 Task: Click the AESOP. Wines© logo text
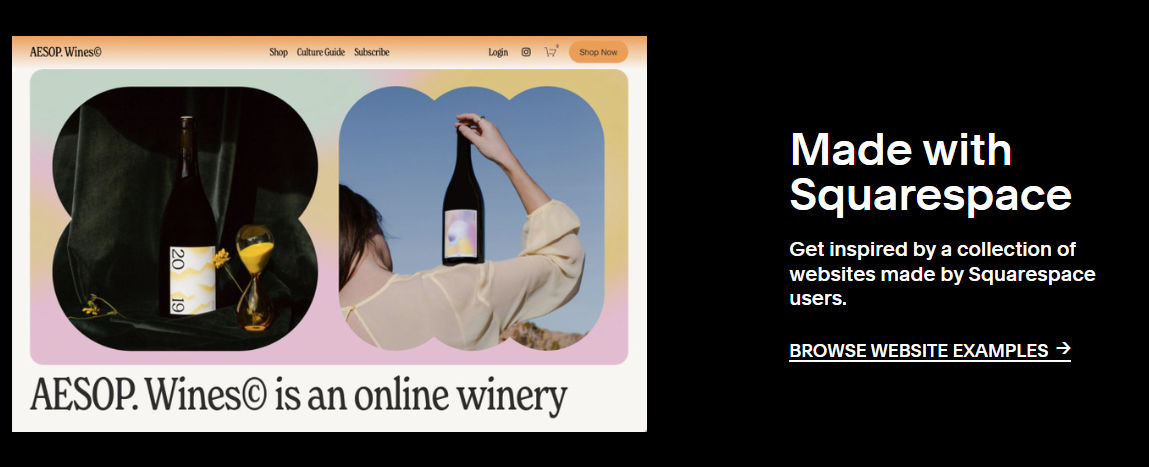[x=65, y=52]
